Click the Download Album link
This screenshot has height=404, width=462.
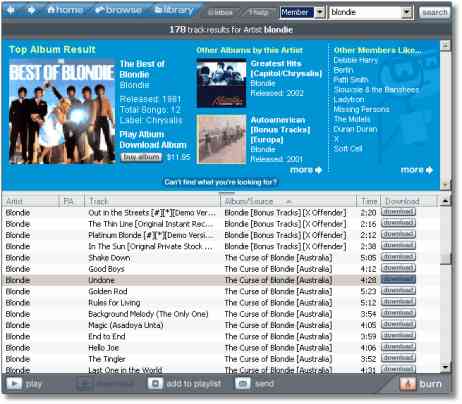tap(153, 145)
